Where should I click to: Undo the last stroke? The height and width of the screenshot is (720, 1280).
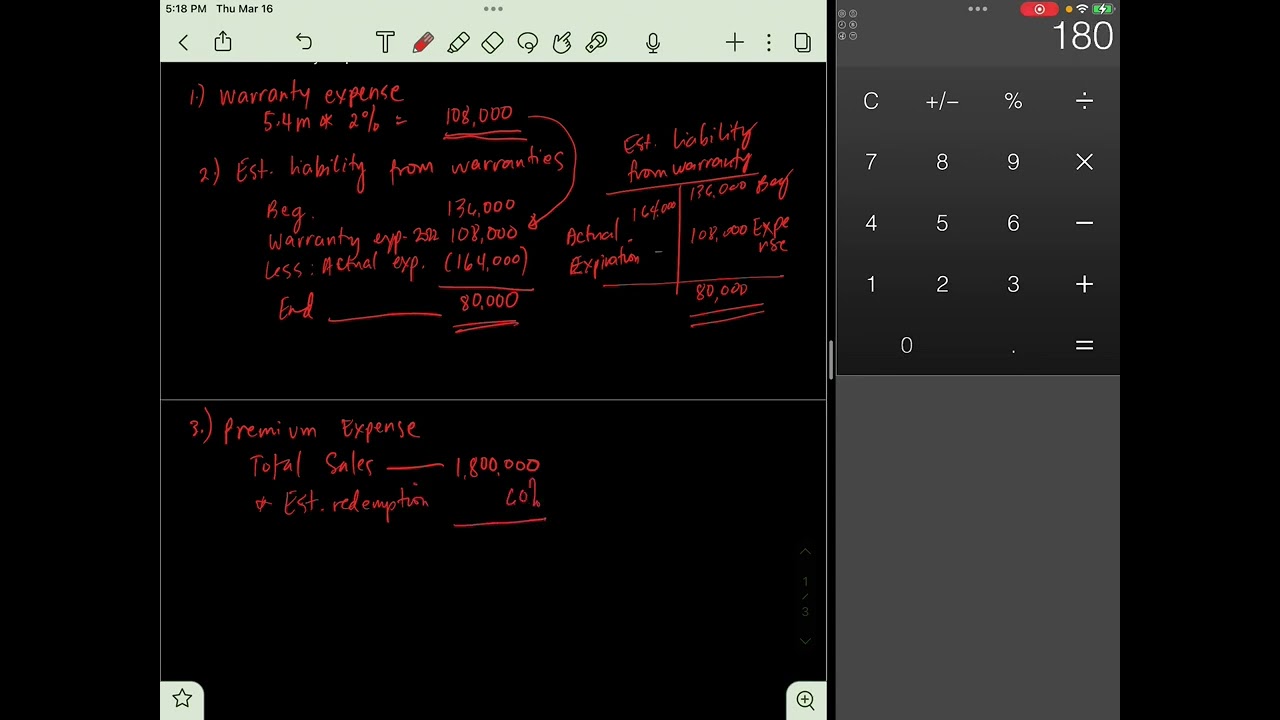304,42
